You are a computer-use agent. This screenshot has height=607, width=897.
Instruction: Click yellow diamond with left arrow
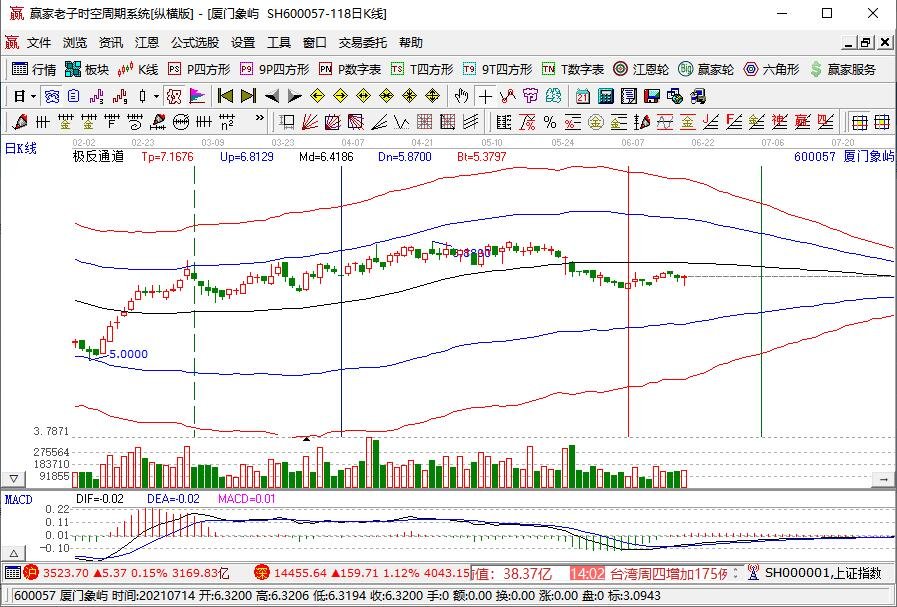click(x=317, y=96)
